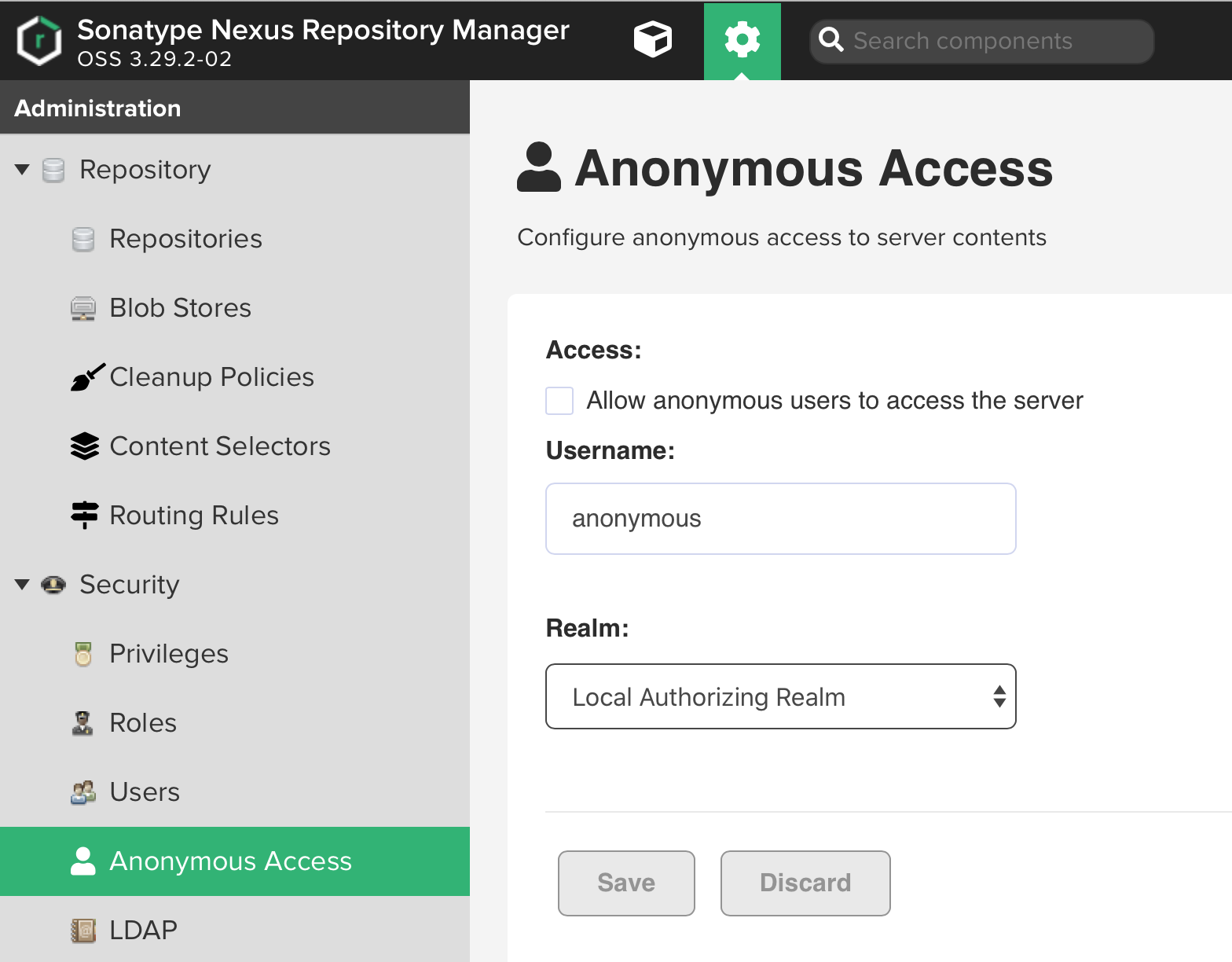The image size is (1232, 962).
Task: Click the Nexus hexagon logo
Action: pyautogui.click(x=38, y=41)
